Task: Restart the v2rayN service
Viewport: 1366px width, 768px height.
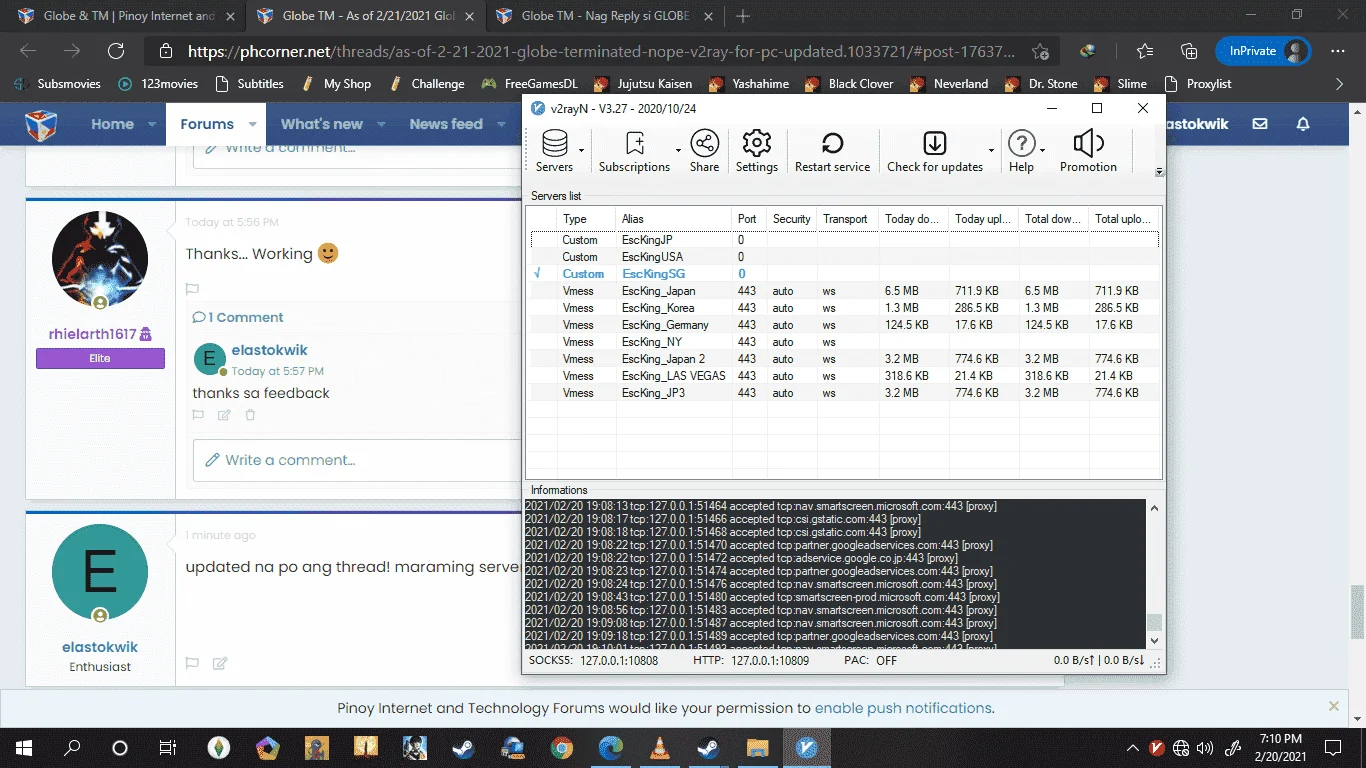Action: click(832, 152)
